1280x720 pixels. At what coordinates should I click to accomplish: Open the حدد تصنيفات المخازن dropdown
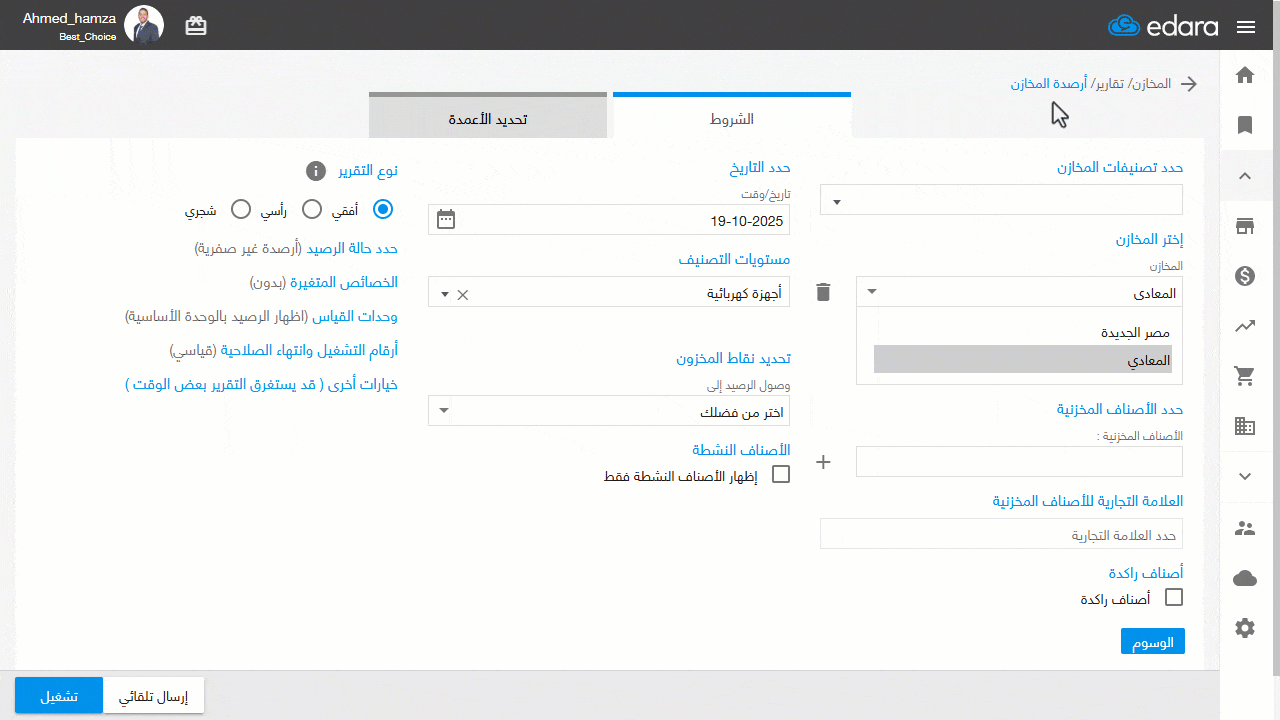[1000, 199]
